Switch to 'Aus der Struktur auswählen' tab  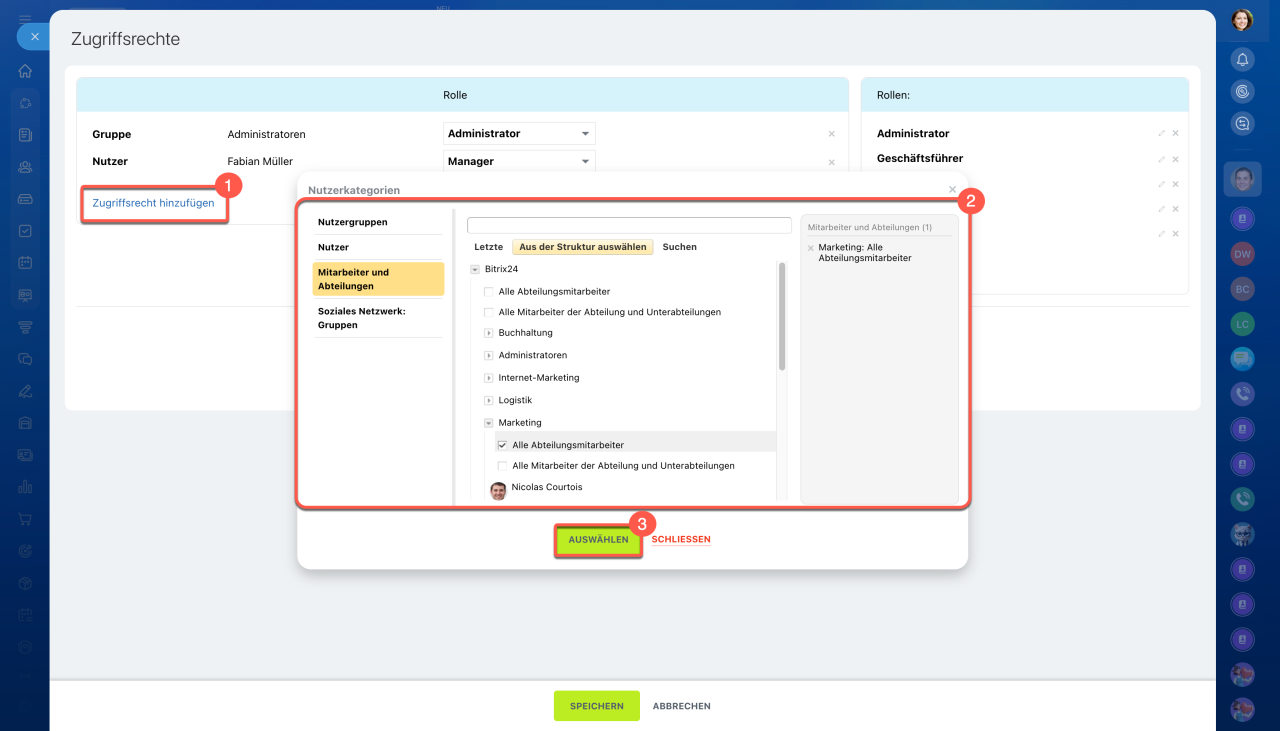pyautogui.click(x=583, y=247)
